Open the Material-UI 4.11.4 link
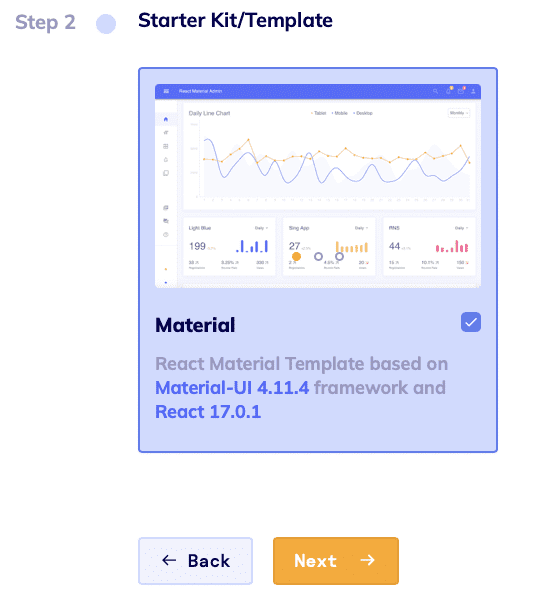 pyautogui.click(x=232, y=388)
